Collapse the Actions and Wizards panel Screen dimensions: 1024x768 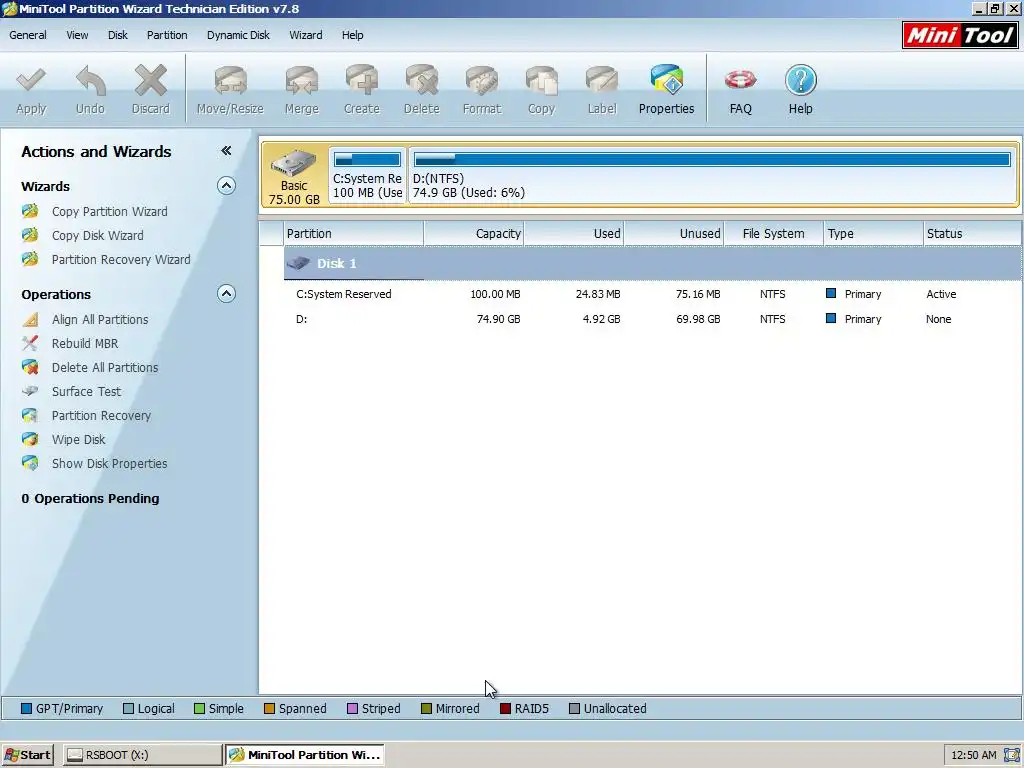(x=226, y=151)
